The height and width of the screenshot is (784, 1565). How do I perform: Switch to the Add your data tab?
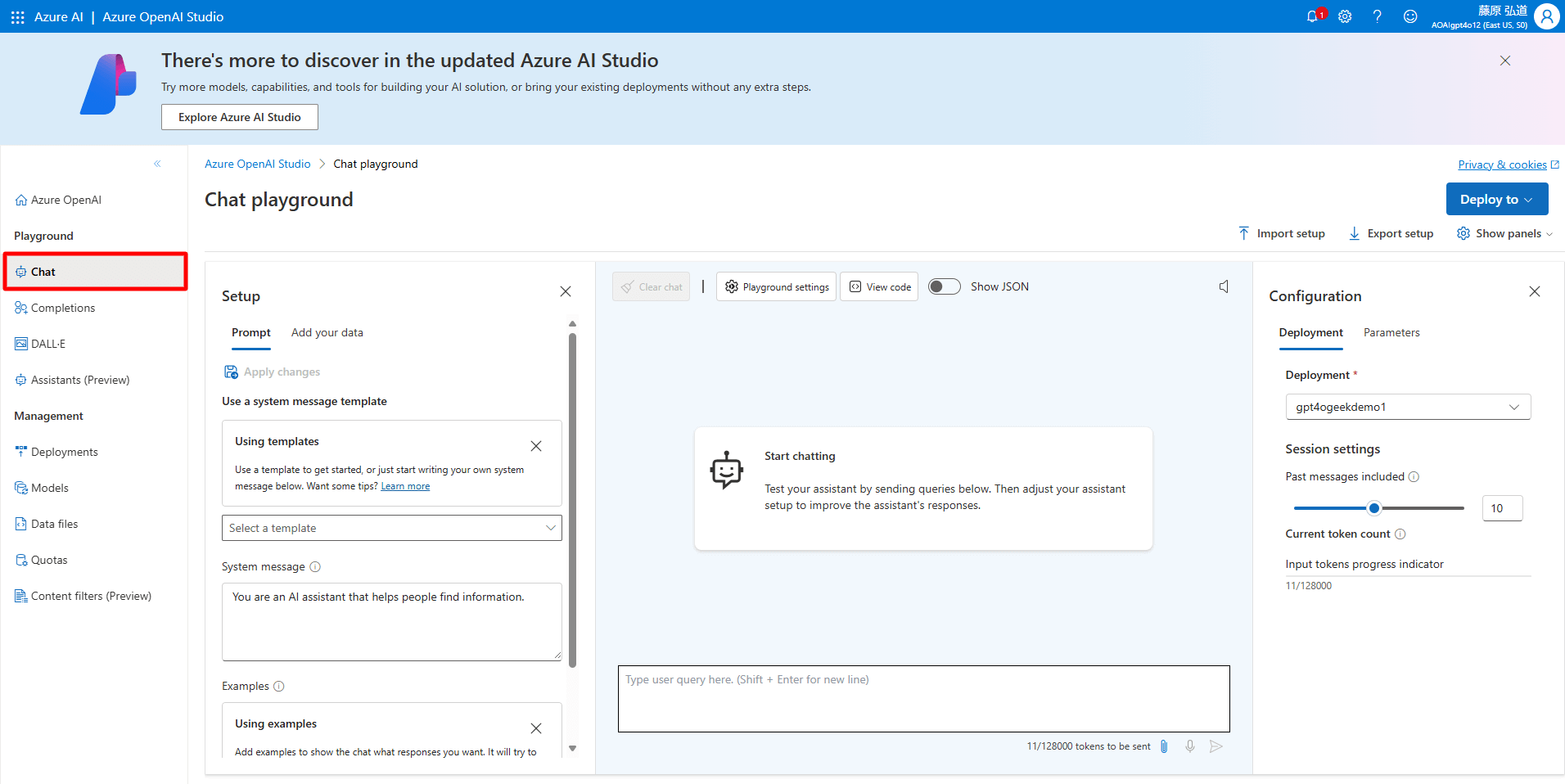point(327,332)
